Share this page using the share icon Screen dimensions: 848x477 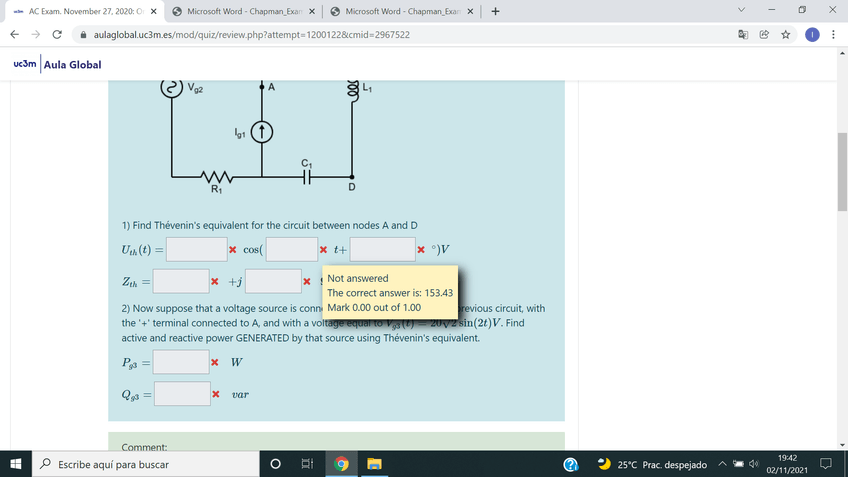(x=765, y=34)
